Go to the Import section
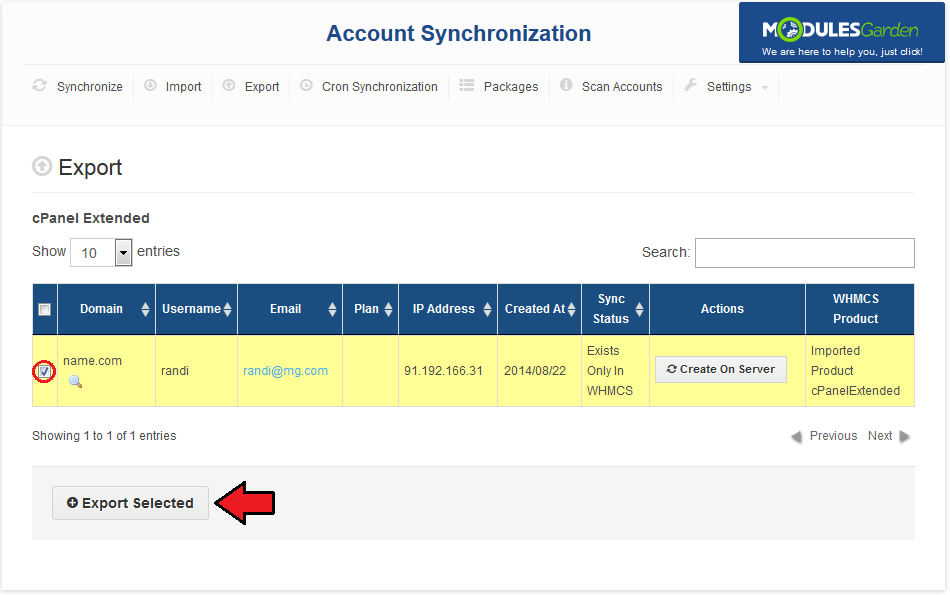The width and height of the screenshot is (950, 595). point(184,87)
